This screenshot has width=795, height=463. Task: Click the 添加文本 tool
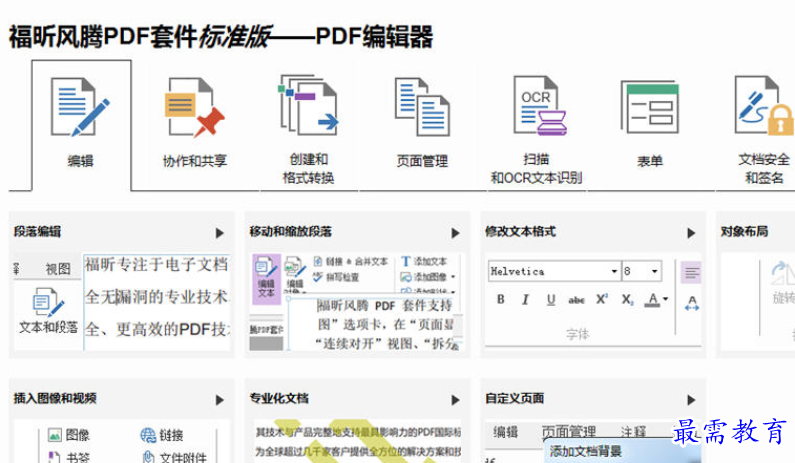424,261
